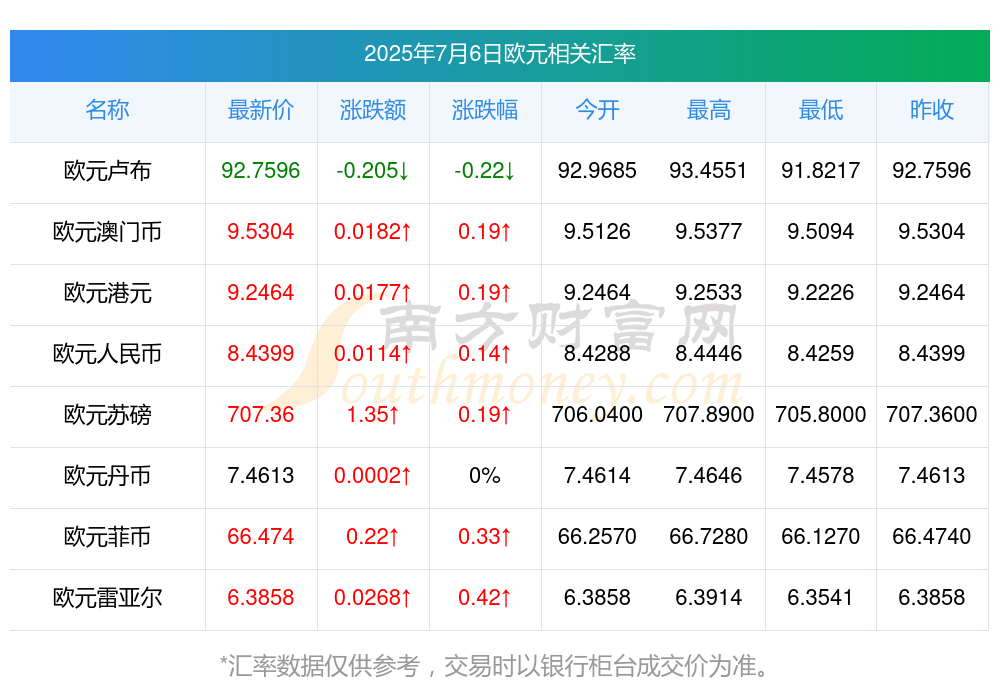
Task: Click the row name "欧元港元"
Action: 107,293
